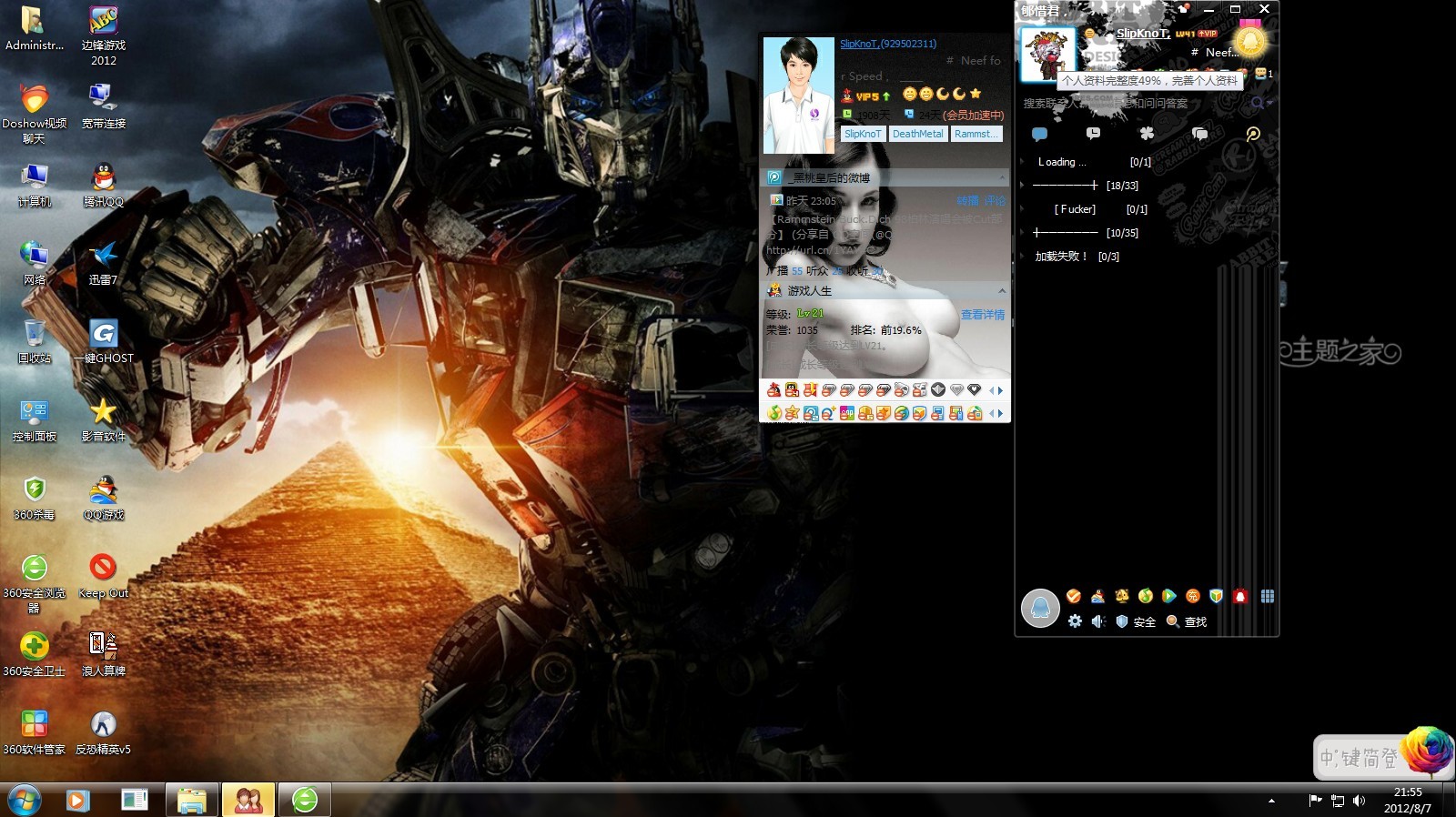Open the 迅雷7 desktop shortcut
This screenshot has width=1456, height=817.
tap(104, 263)
